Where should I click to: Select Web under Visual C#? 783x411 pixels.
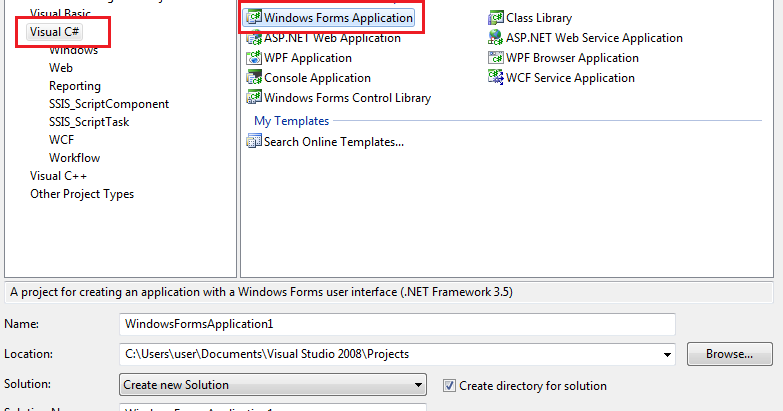[61, 68]
